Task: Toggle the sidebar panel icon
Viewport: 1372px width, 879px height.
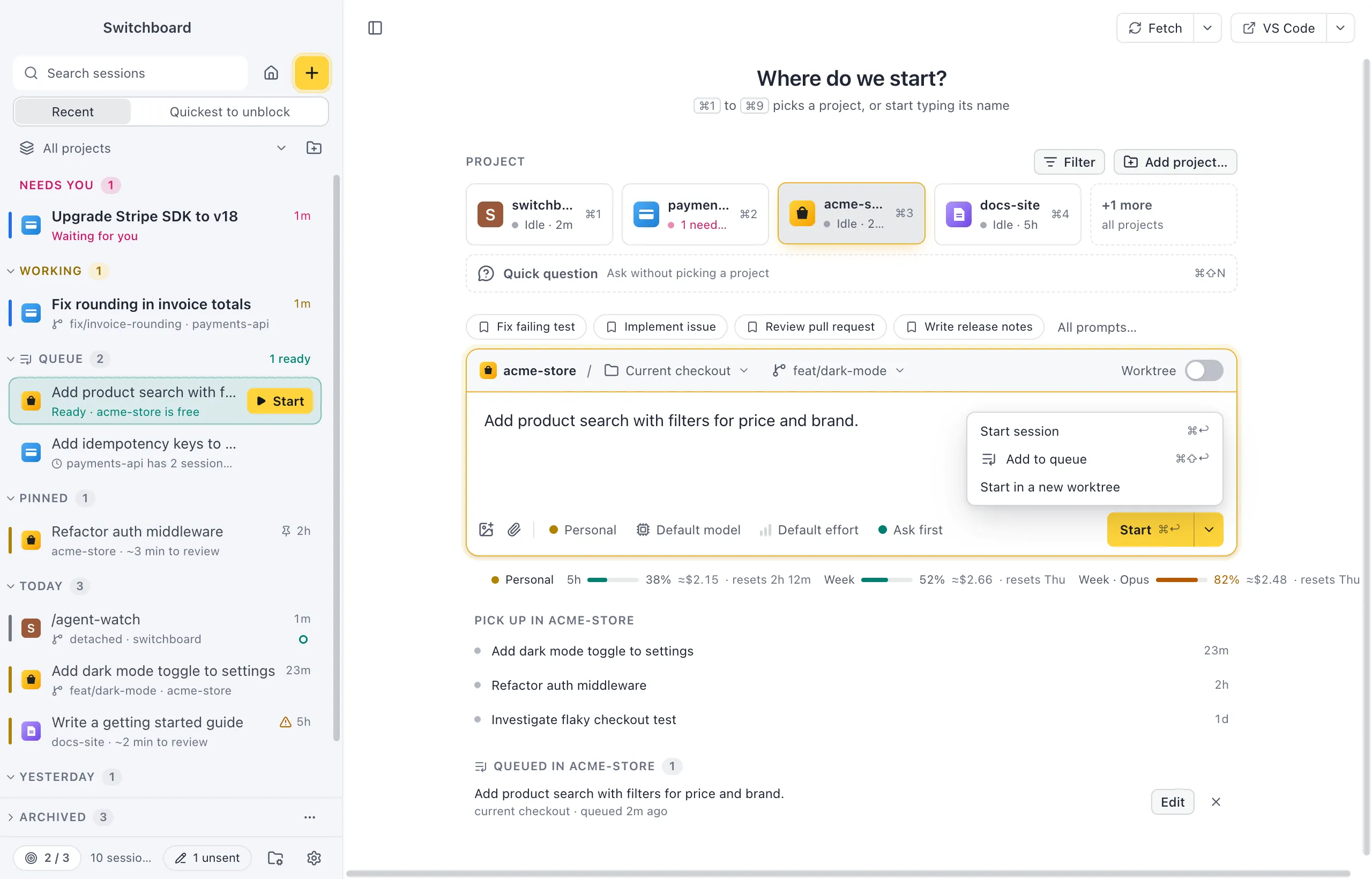Action: tap(375, 28)
